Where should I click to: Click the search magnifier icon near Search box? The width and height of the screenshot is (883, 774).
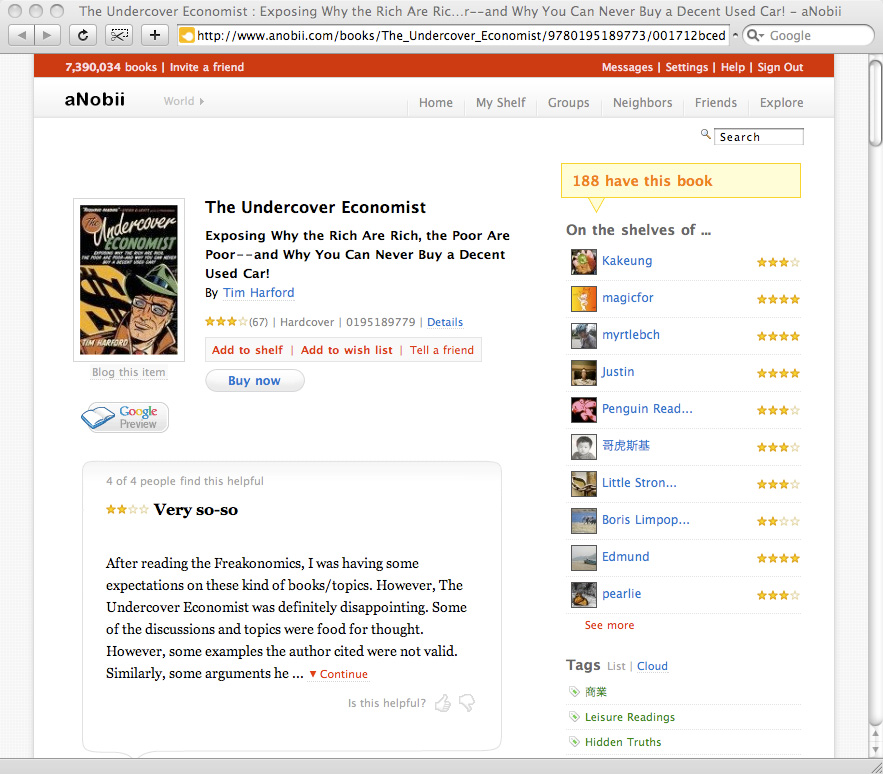705,134
